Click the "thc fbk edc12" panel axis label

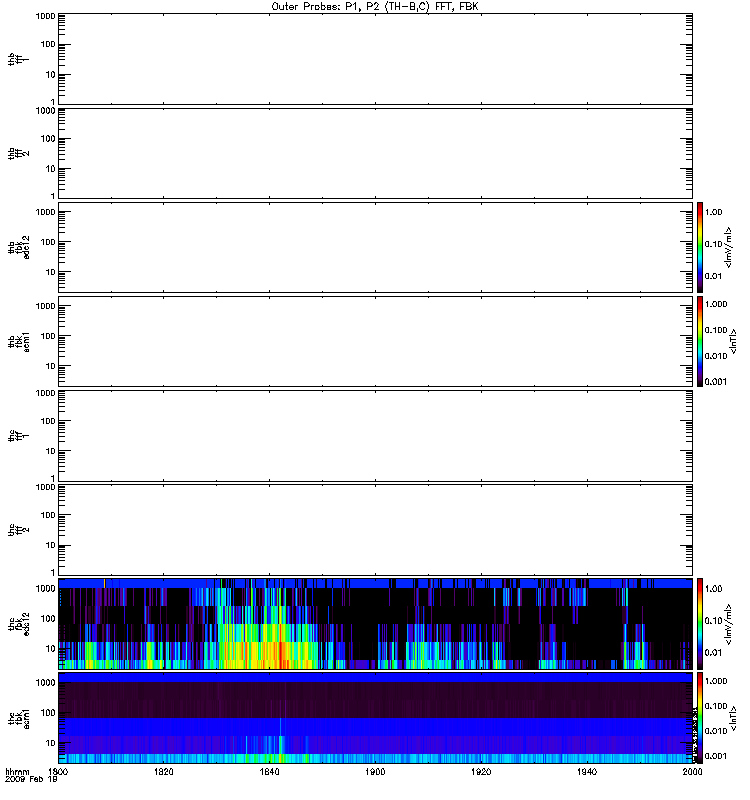pos(19,623)
